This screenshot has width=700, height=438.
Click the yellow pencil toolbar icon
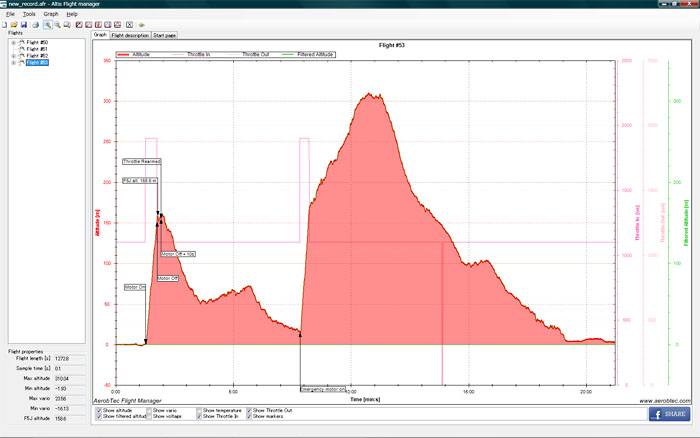[x=141, y=25]
